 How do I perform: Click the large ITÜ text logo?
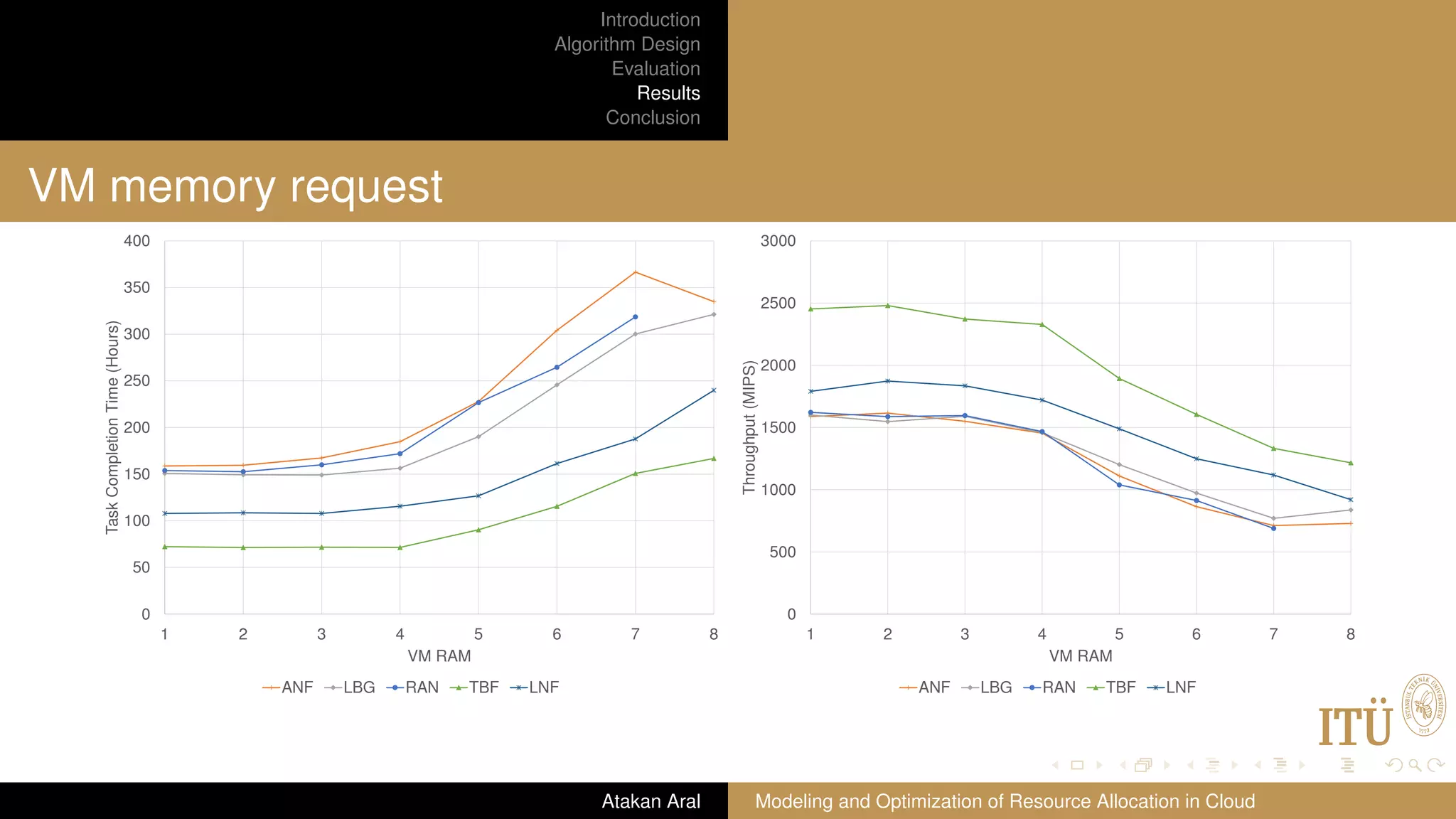click(x=1355, y=722)
